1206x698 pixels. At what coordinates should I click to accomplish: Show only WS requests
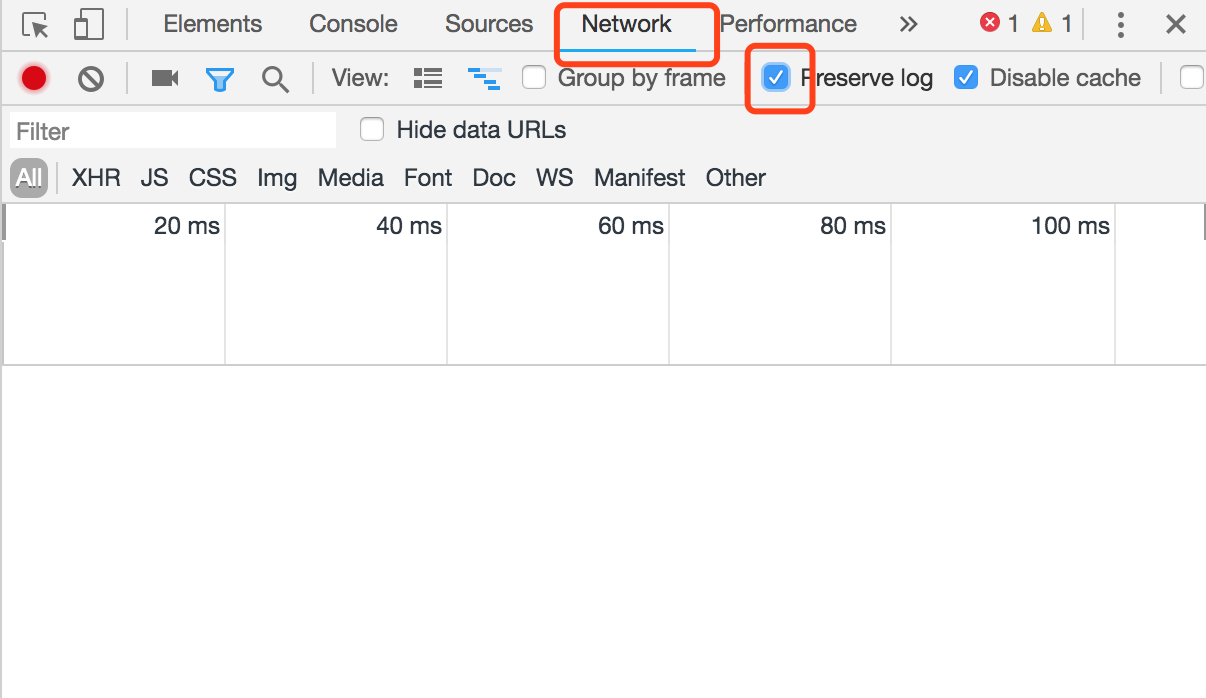(555, 178)
